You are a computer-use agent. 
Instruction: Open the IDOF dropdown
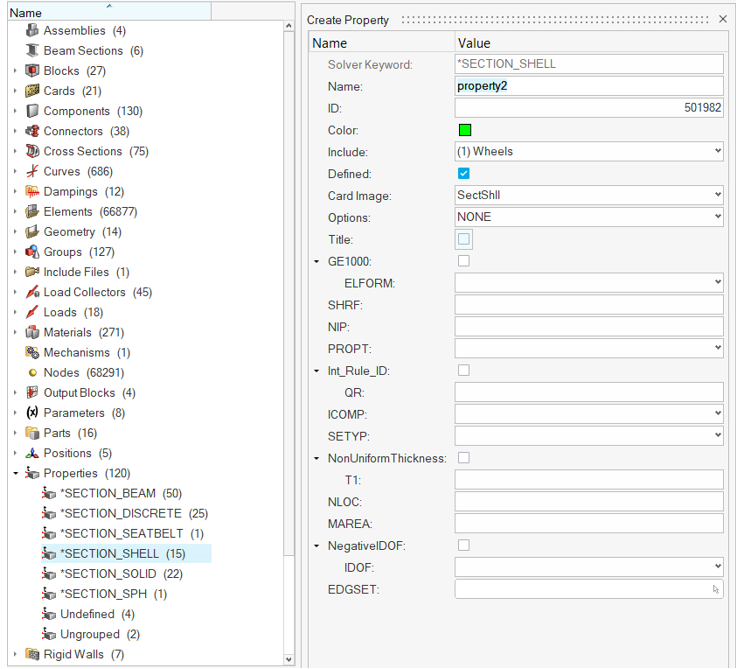pos(589,567)
